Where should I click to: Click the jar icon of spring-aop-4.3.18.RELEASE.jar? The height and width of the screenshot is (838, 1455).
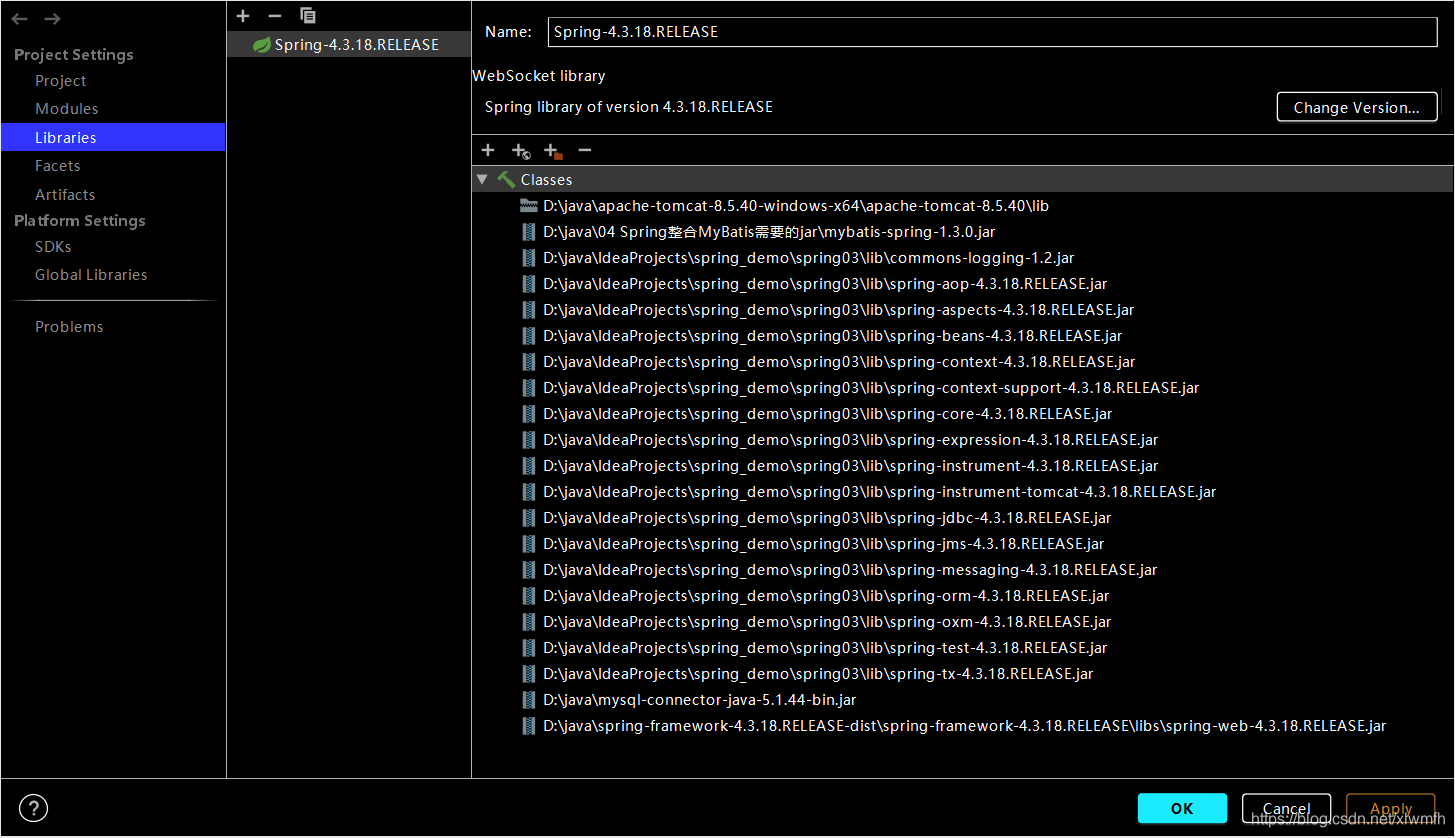529,284
